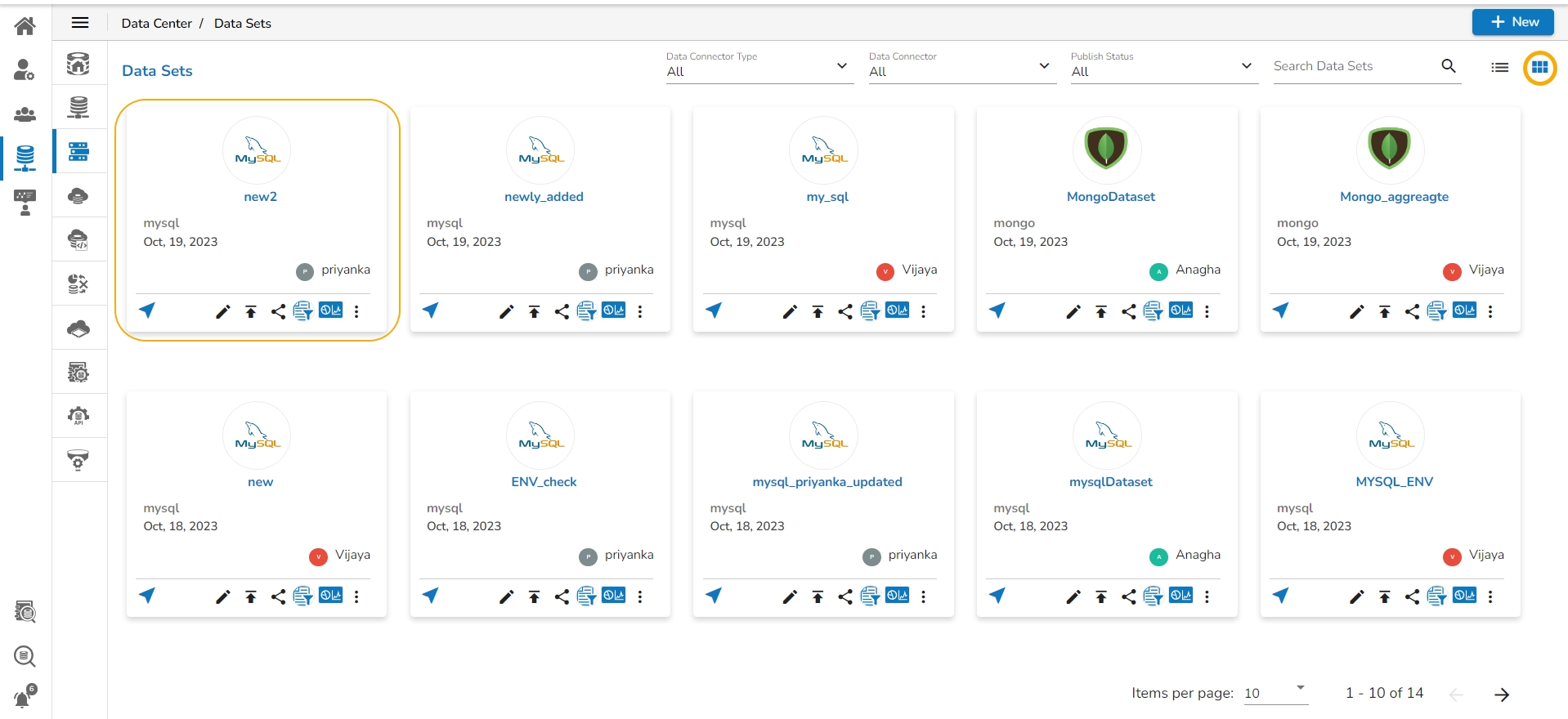Go to the next page arrow

pos(1501,694)
